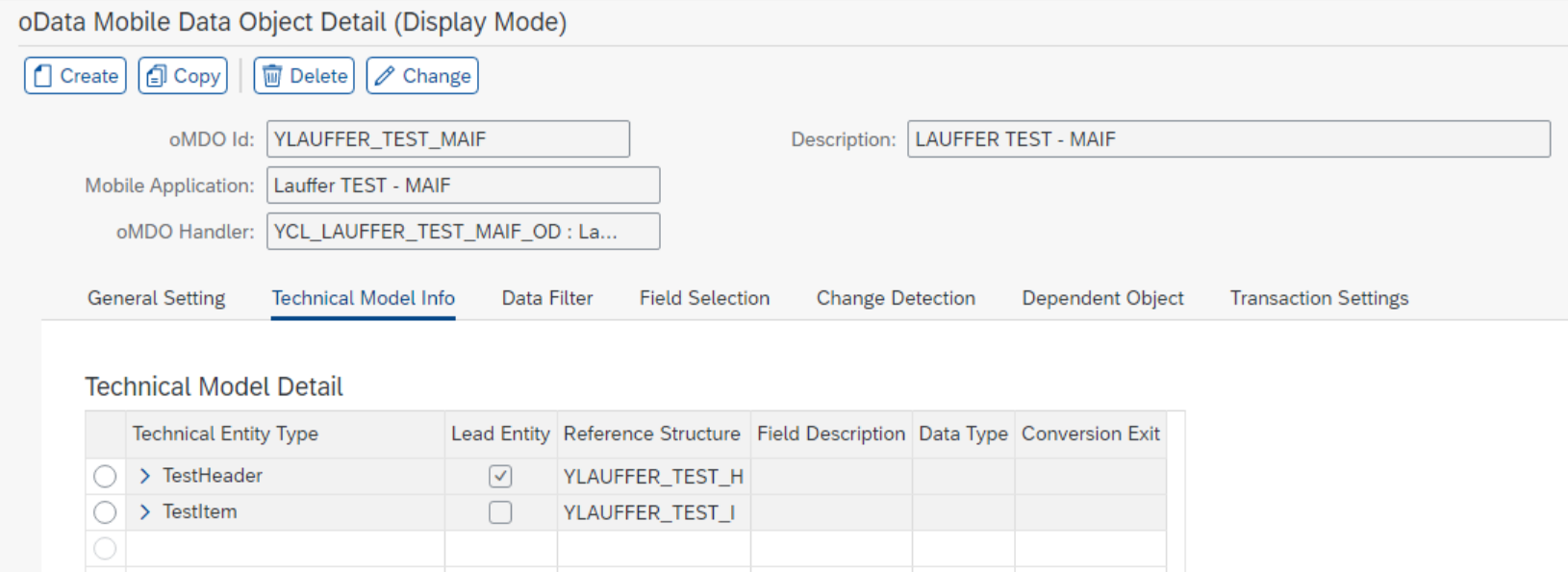Expand the TestItem entity node
Screen dimensions: 1568x572
pyautogui.click(x=145, y=512)
